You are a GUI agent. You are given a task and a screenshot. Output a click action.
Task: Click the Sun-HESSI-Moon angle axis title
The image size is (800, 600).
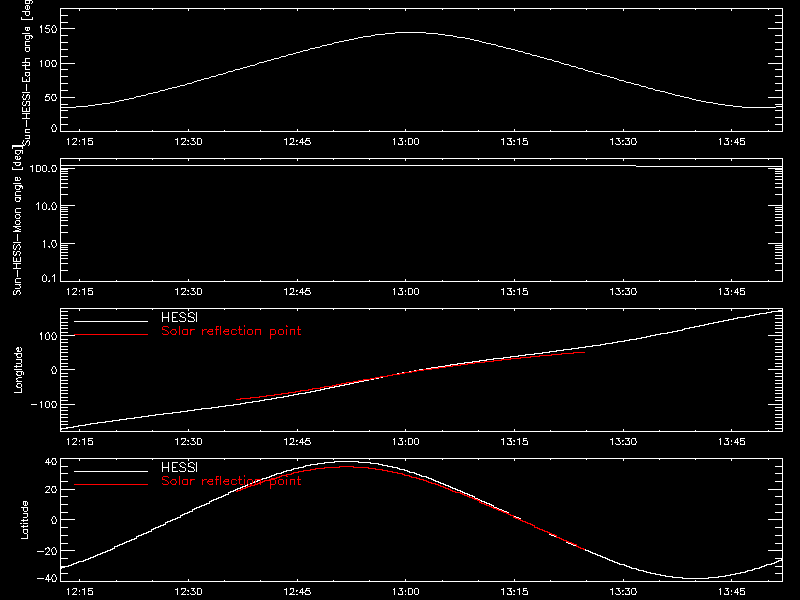17,220
